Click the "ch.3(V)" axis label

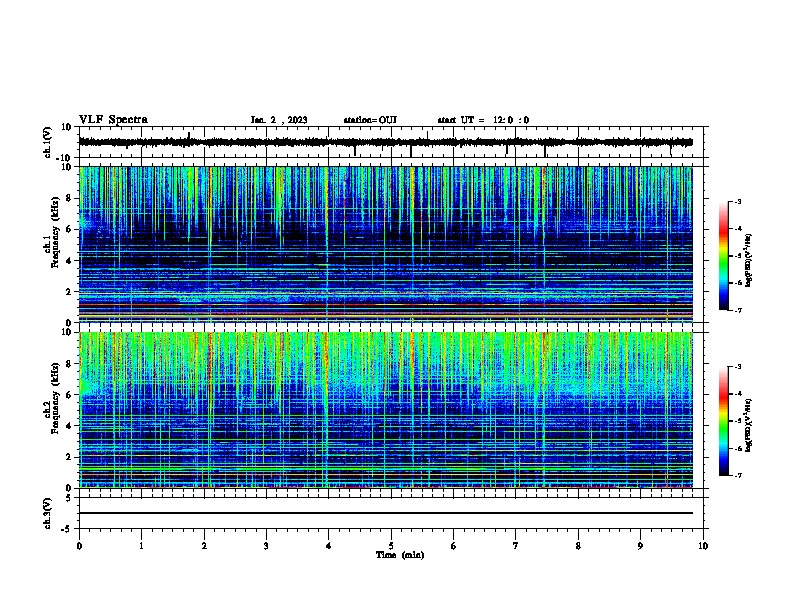[48, 513]
